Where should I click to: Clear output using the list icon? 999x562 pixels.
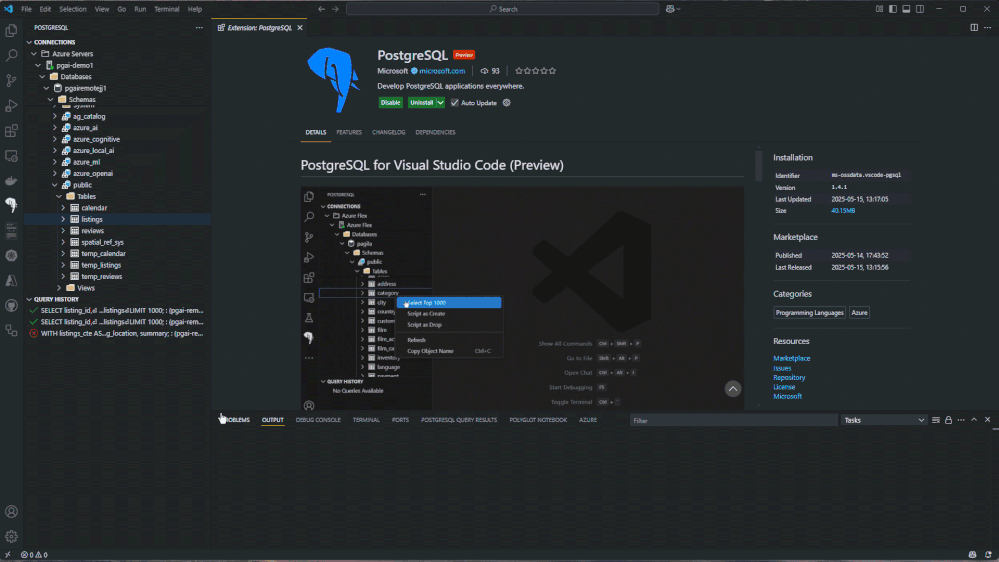pyautogui.click(x=936, y=420)
